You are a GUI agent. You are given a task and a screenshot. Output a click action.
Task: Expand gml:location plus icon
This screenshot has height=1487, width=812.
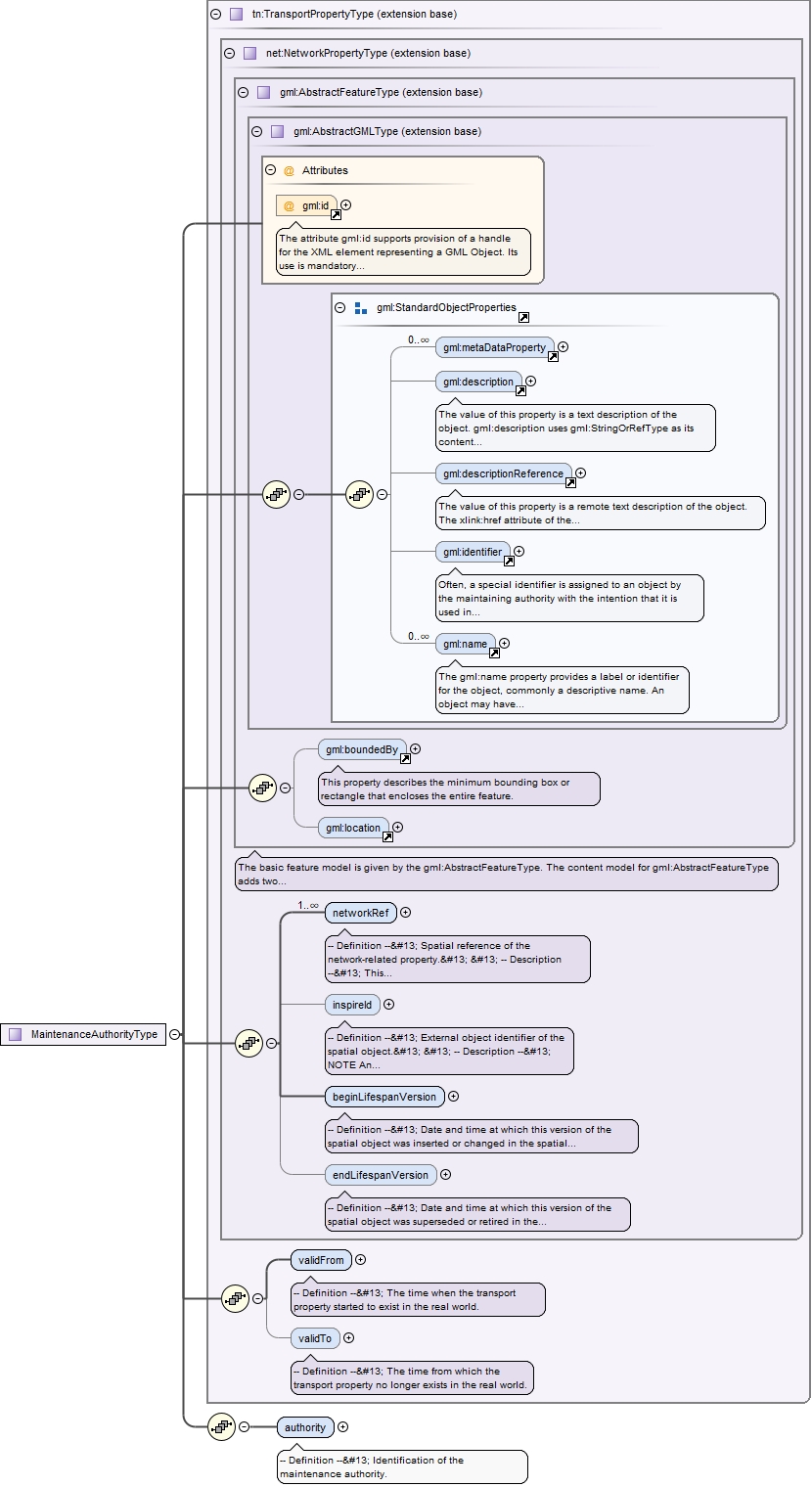click(398, 828)
